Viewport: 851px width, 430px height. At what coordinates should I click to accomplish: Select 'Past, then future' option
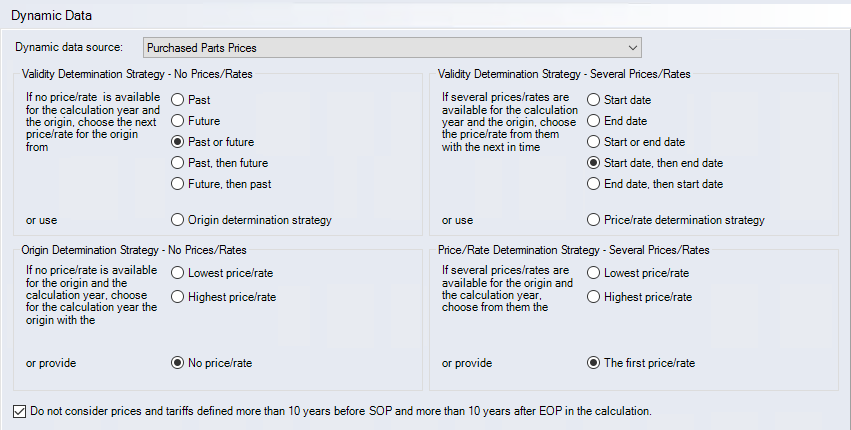pos(178,163)
